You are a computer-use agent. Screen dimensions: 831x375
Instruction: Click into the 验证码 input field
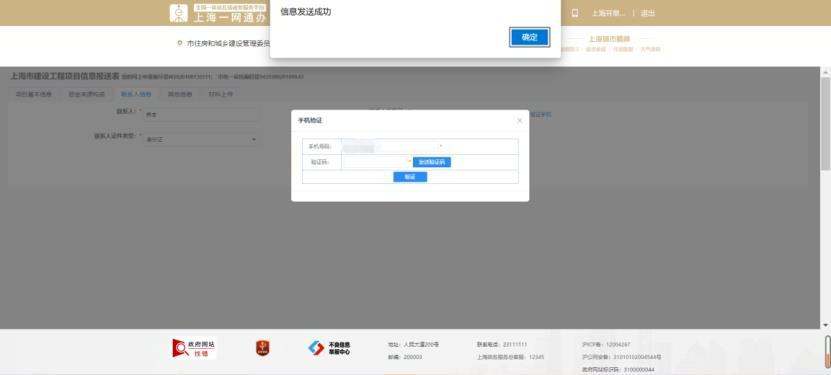pos(375,162)
